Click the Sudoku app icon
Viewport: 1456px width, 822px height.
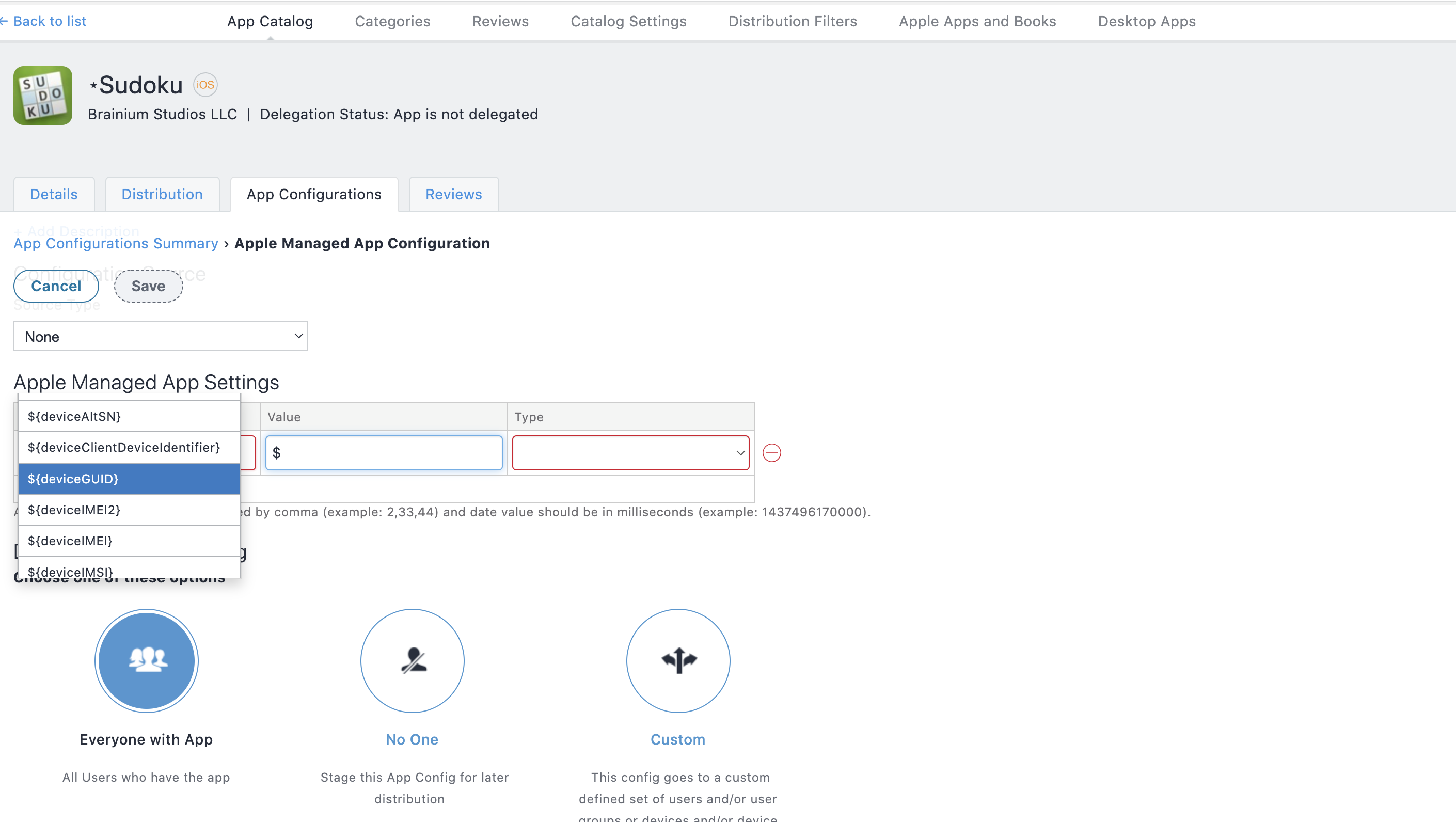[43, 96]
